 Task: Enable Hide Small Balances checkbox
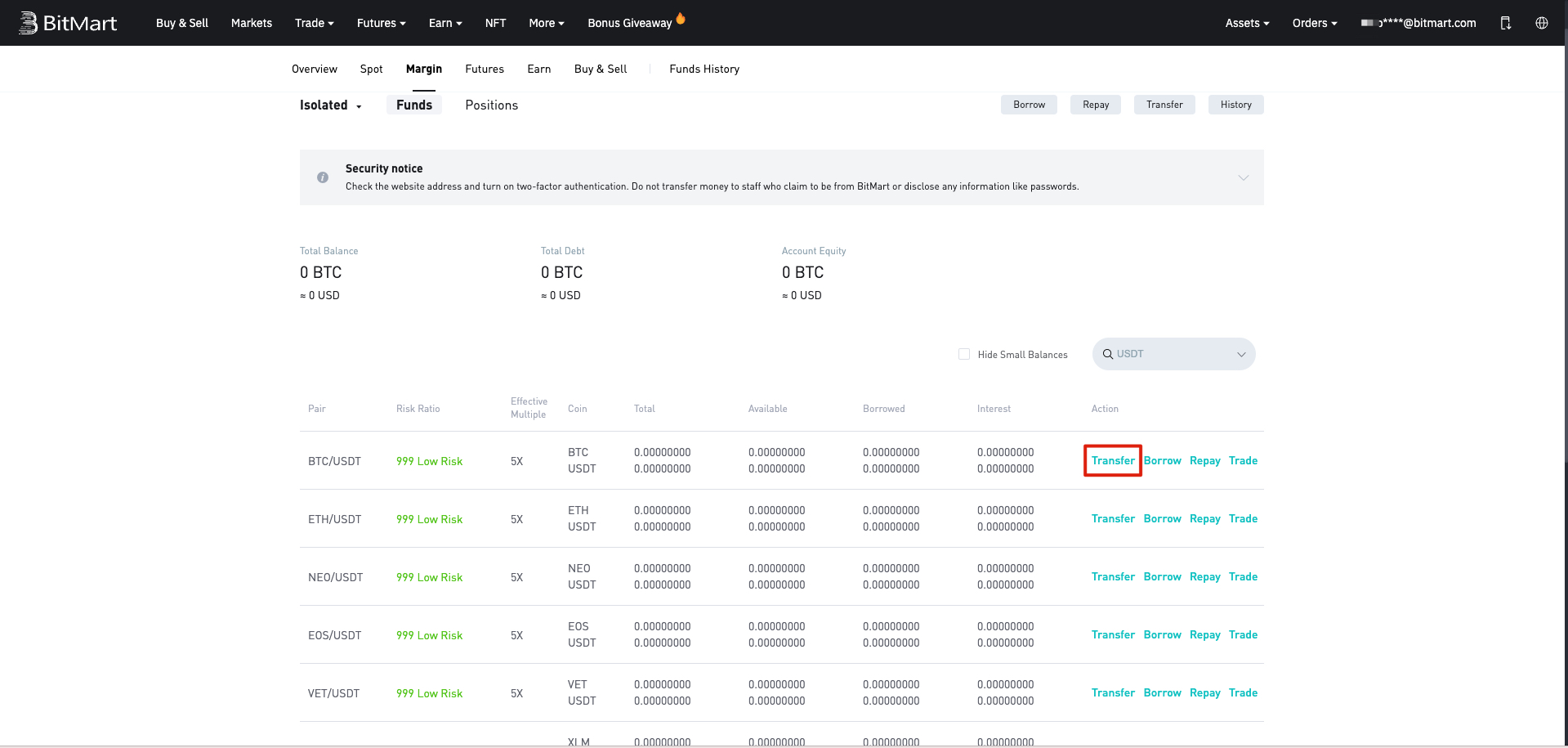(964, 354)
